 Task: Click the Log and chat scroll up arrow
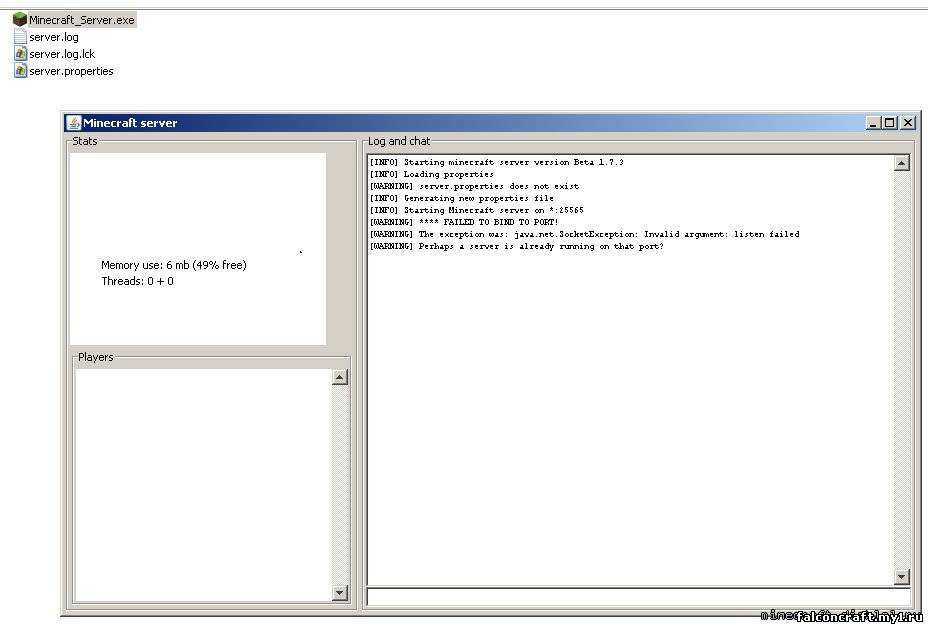pyautogui.click(x=902, y=164)
